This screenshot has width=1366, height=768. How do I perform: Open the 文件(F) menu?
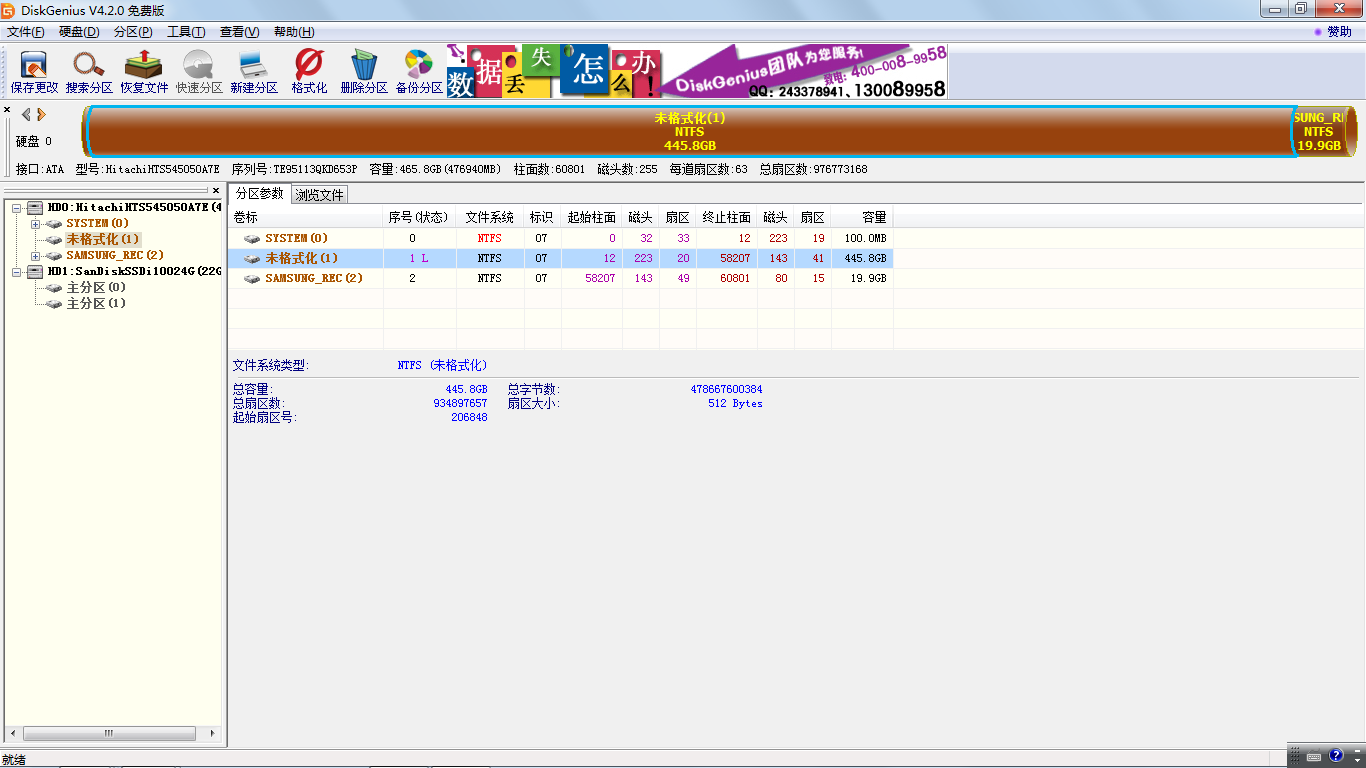click(x=26, y=32)
